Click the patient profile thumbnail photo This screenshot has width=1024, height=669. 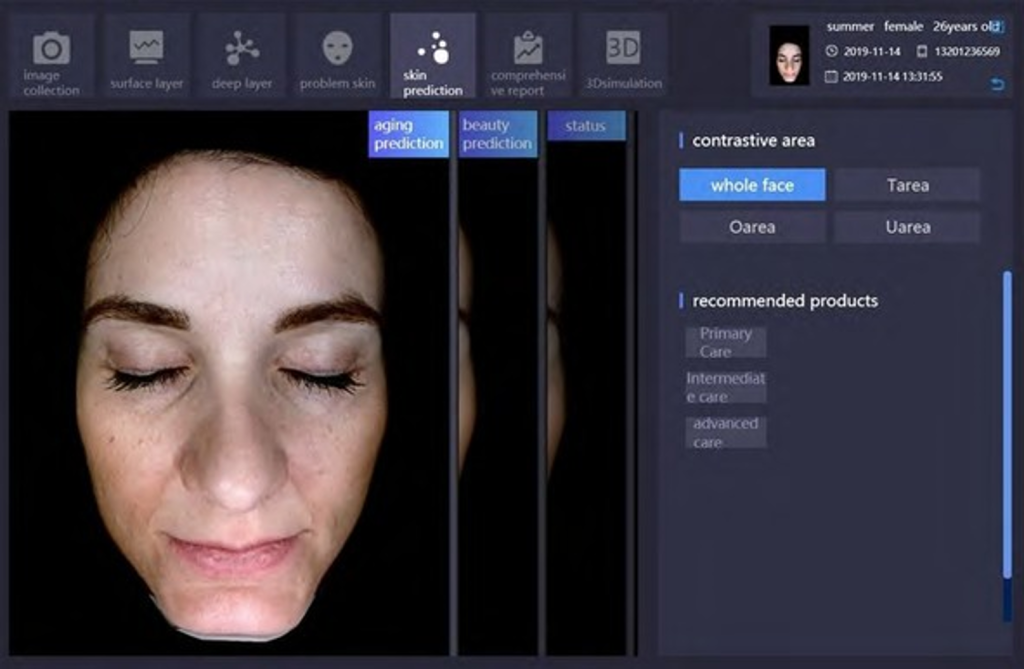point(789,56)
